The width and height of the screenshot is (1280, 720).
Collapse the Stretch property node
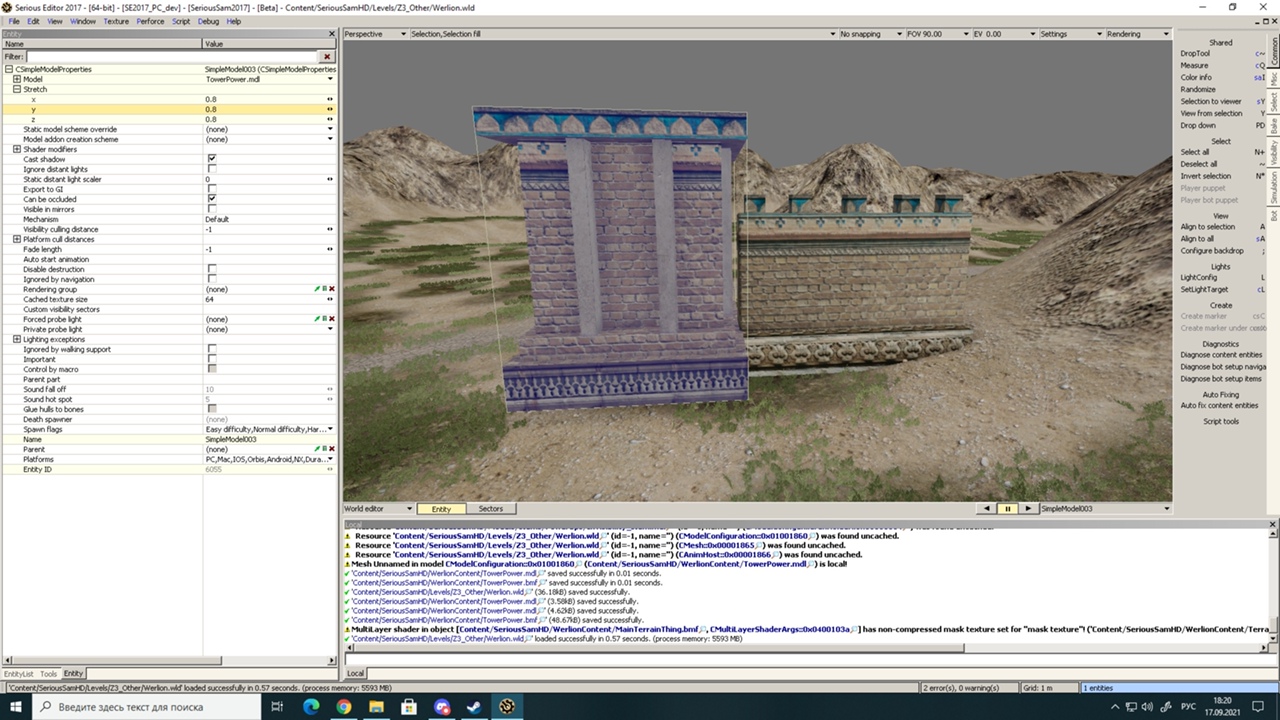click(x=17, y=89)
